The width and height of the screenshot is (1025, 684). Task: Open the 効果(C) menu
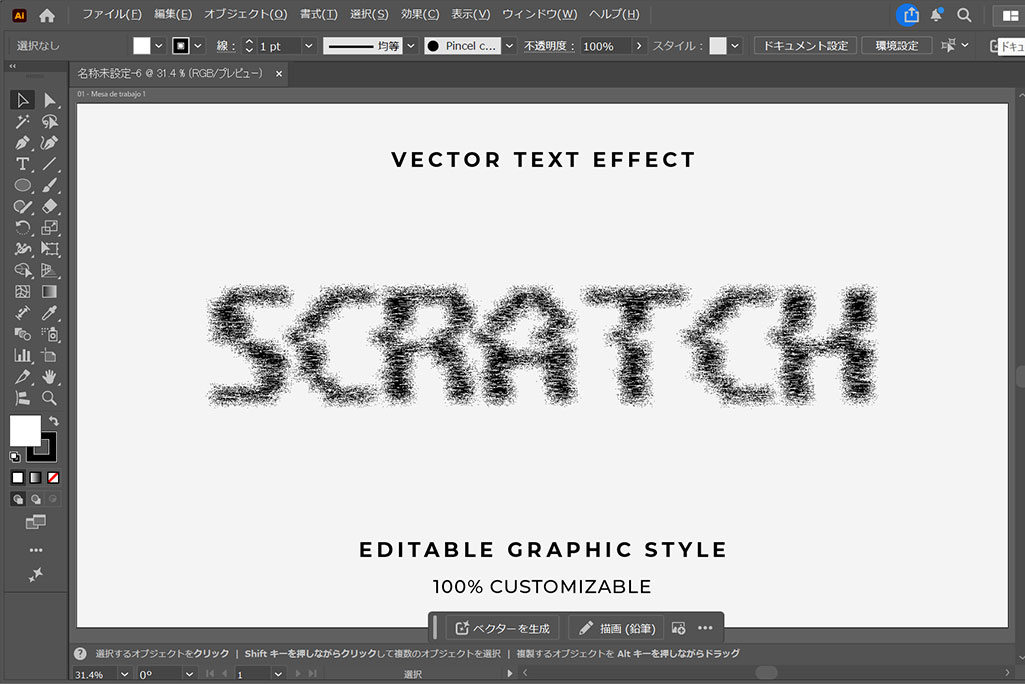[x=419, y=15]
